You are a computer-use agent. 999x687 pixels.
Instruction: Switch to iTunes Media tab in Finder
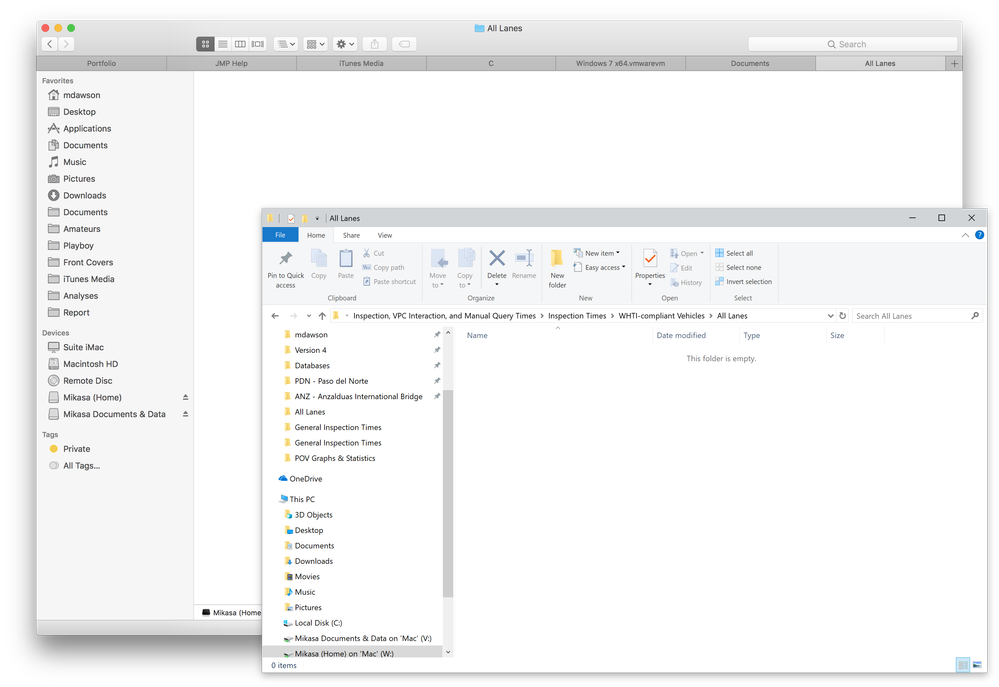pyautogui.click(x=361, y=63)
